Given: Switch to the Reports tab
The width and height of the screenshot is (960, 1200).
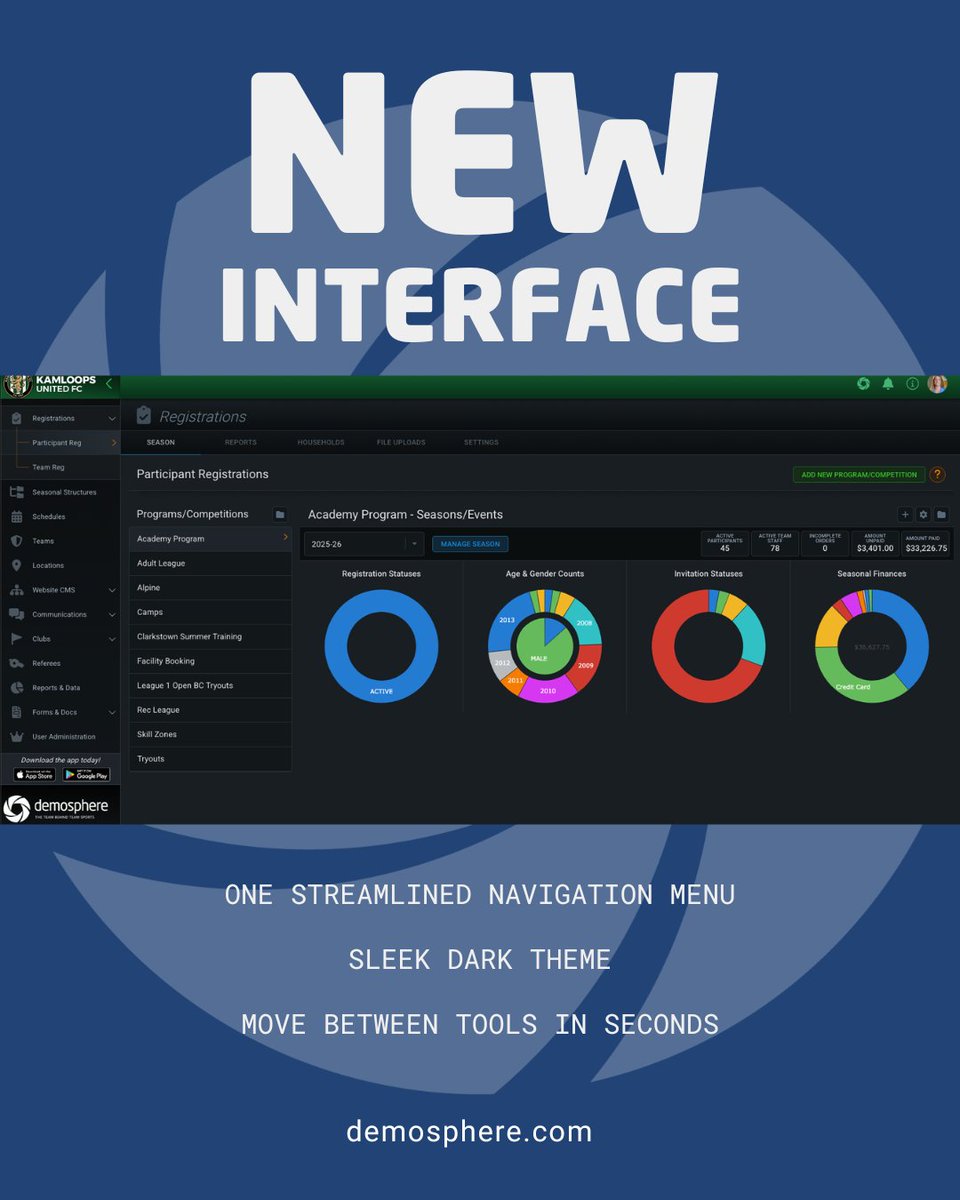Looking at the screenshot, I should tap(240, 442).
